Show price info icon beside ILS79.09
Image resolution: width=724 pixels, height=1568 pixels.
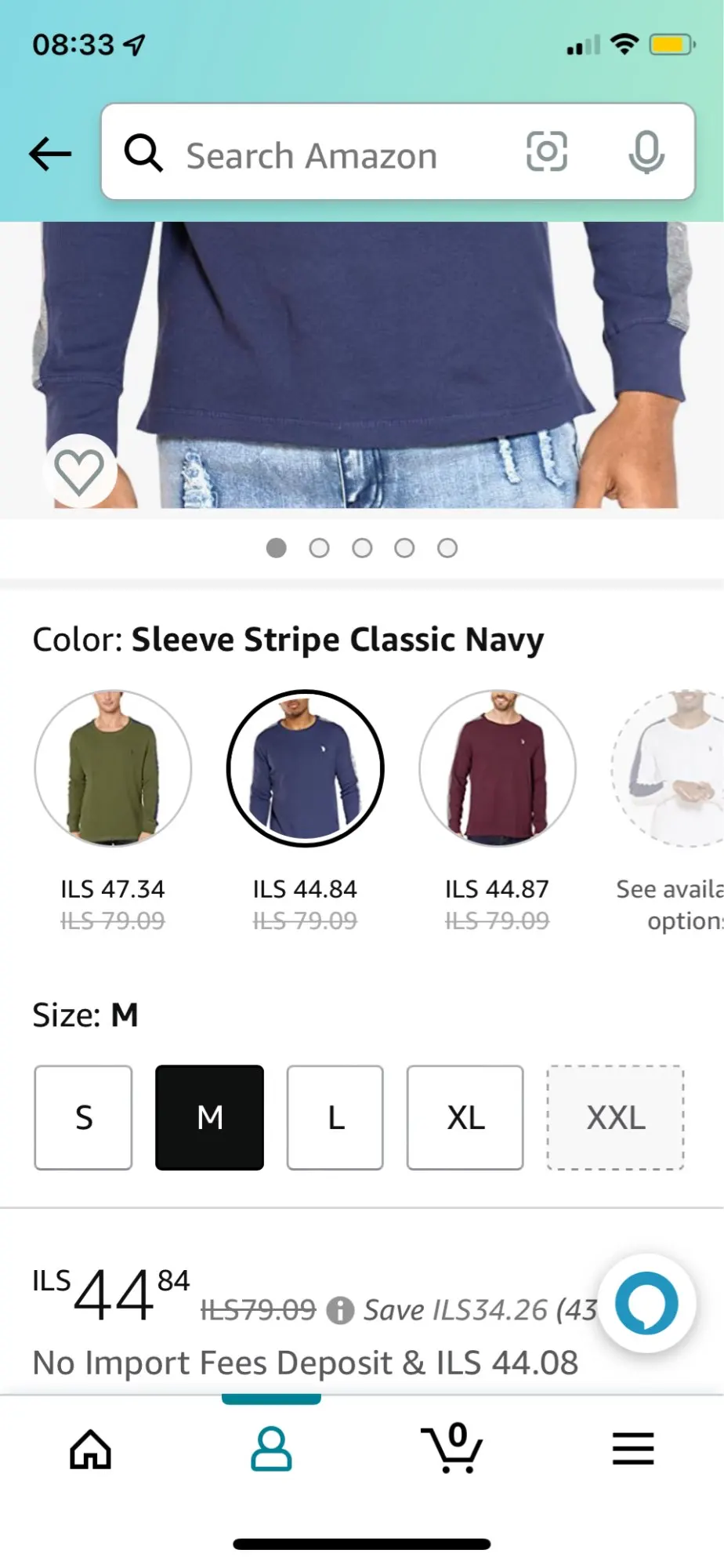click(x=340, y=1310)
